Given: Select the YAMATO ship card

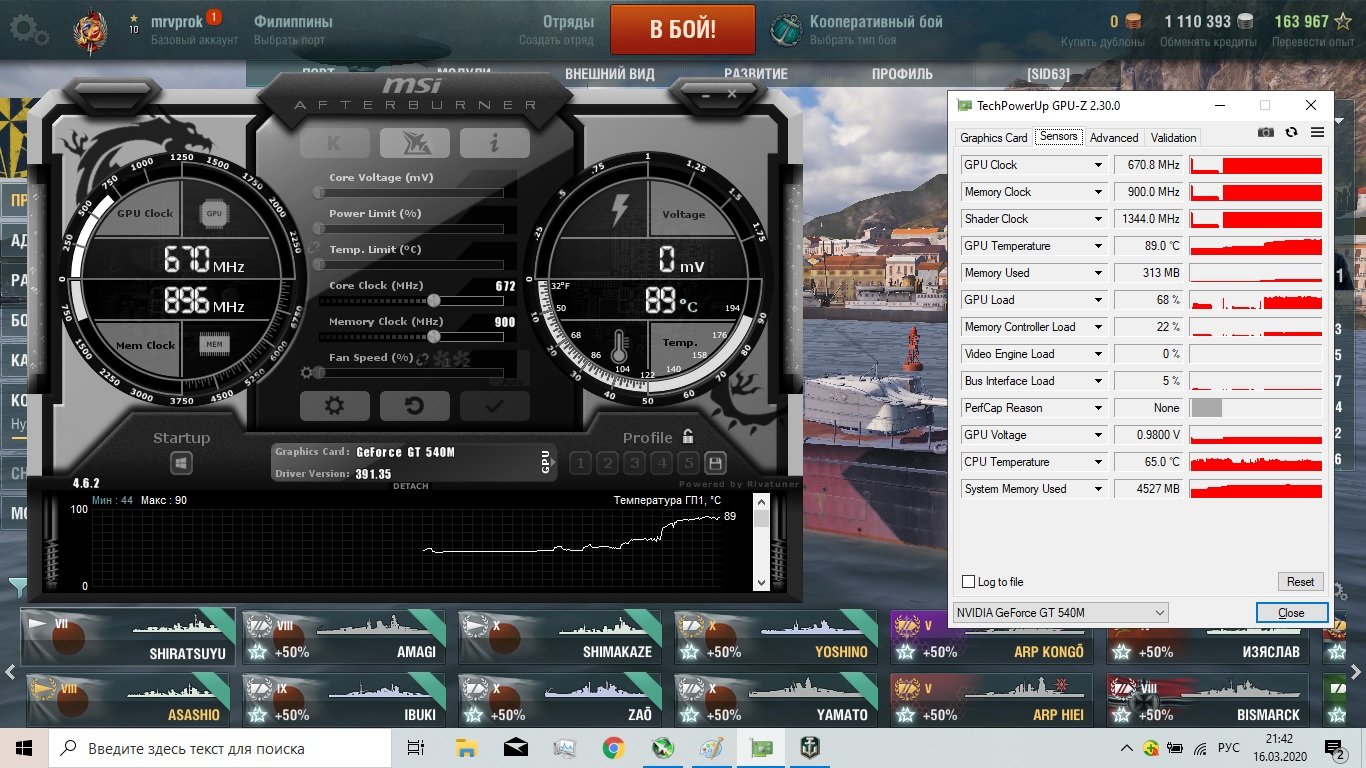Looking at the screenshot, I should (x=776, y=700).
